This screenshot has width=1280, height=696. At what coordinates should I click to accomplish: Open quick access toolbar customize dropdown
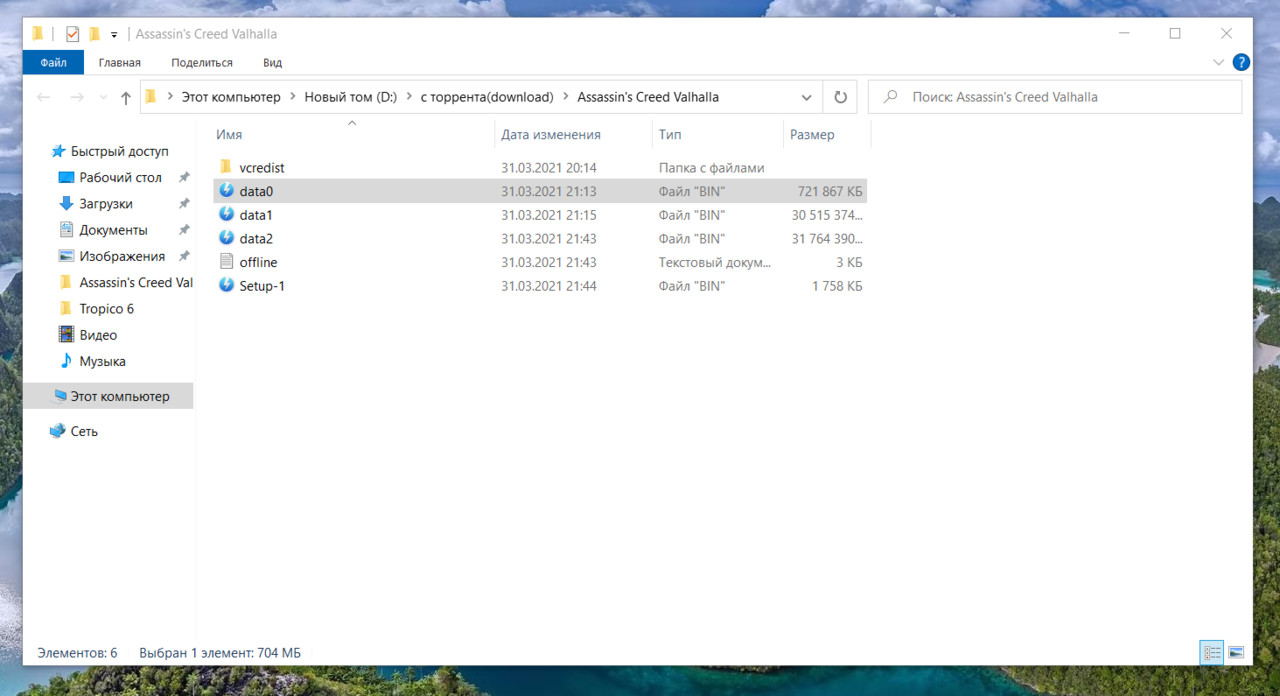[114, 35]
